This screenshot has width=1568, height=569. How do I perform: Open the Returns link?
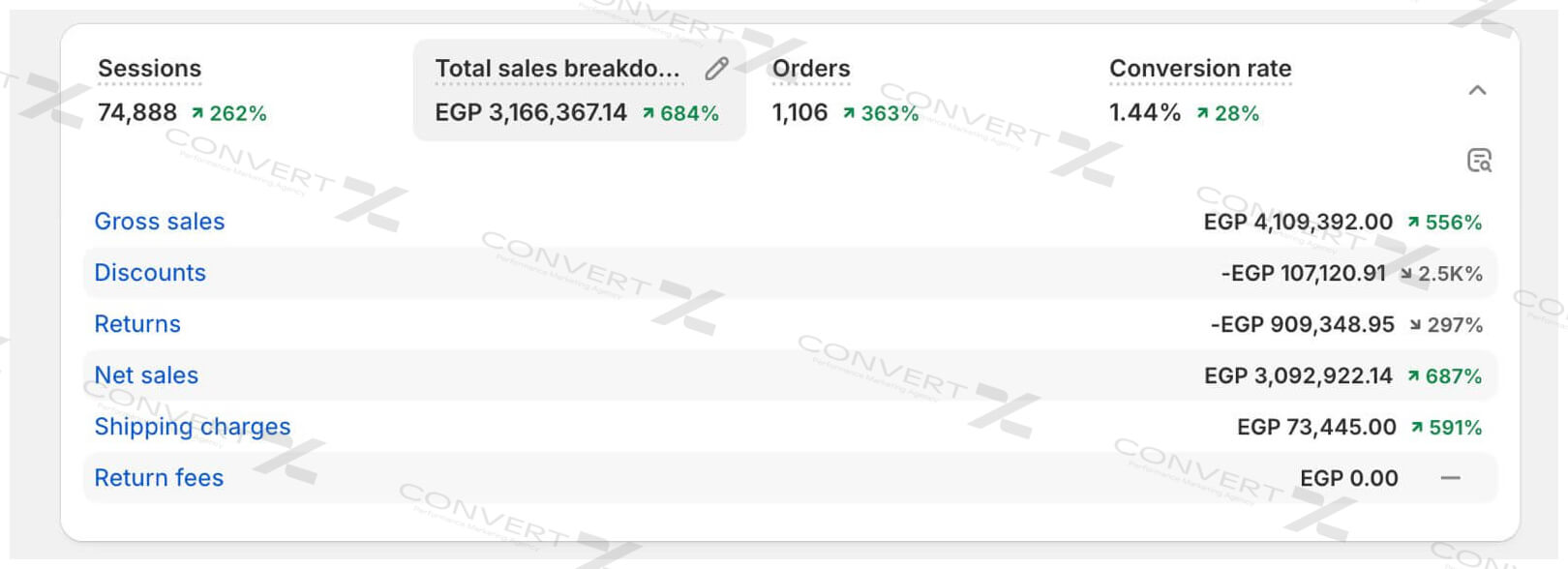[x=137, y=324]
